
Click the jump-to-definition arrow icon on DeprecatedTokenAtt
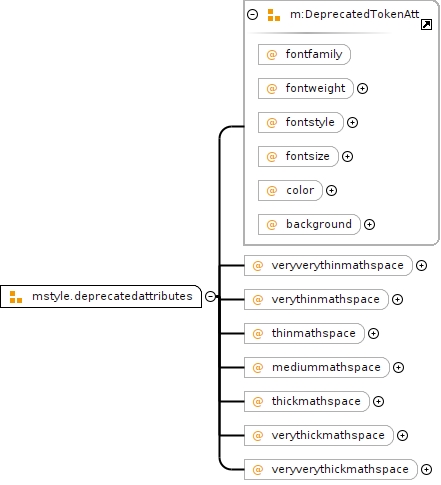426,25
